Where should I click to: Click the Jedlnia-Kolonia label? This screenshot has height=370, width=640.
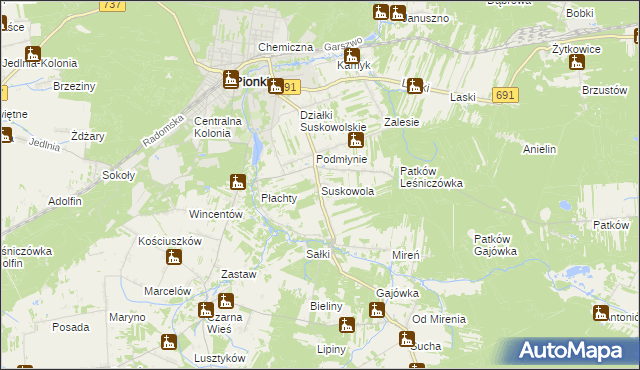pos(40,63)
